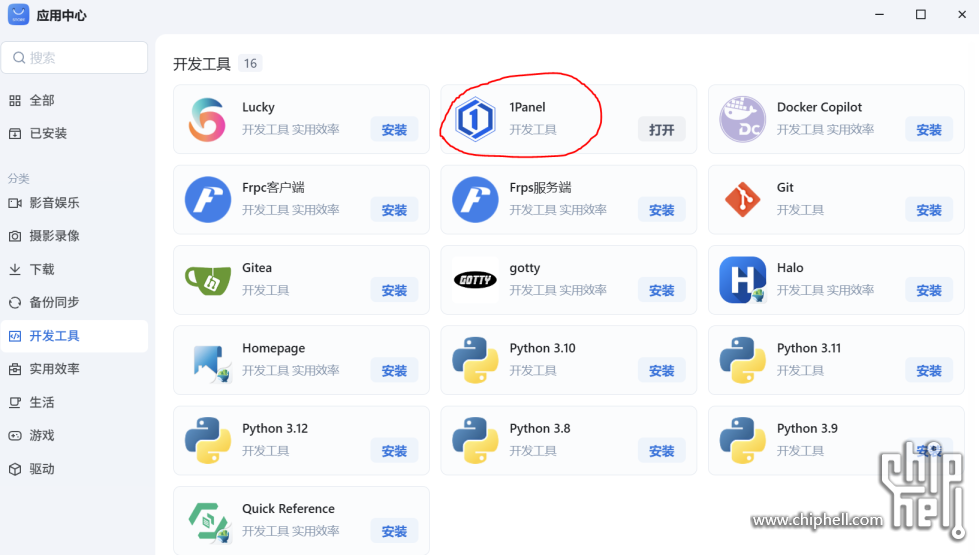Image resolution: width=979 pixels, height=555 pixels.
Task: Click the Python 3.9 snake icon
Action: click(x=742, y=441)
